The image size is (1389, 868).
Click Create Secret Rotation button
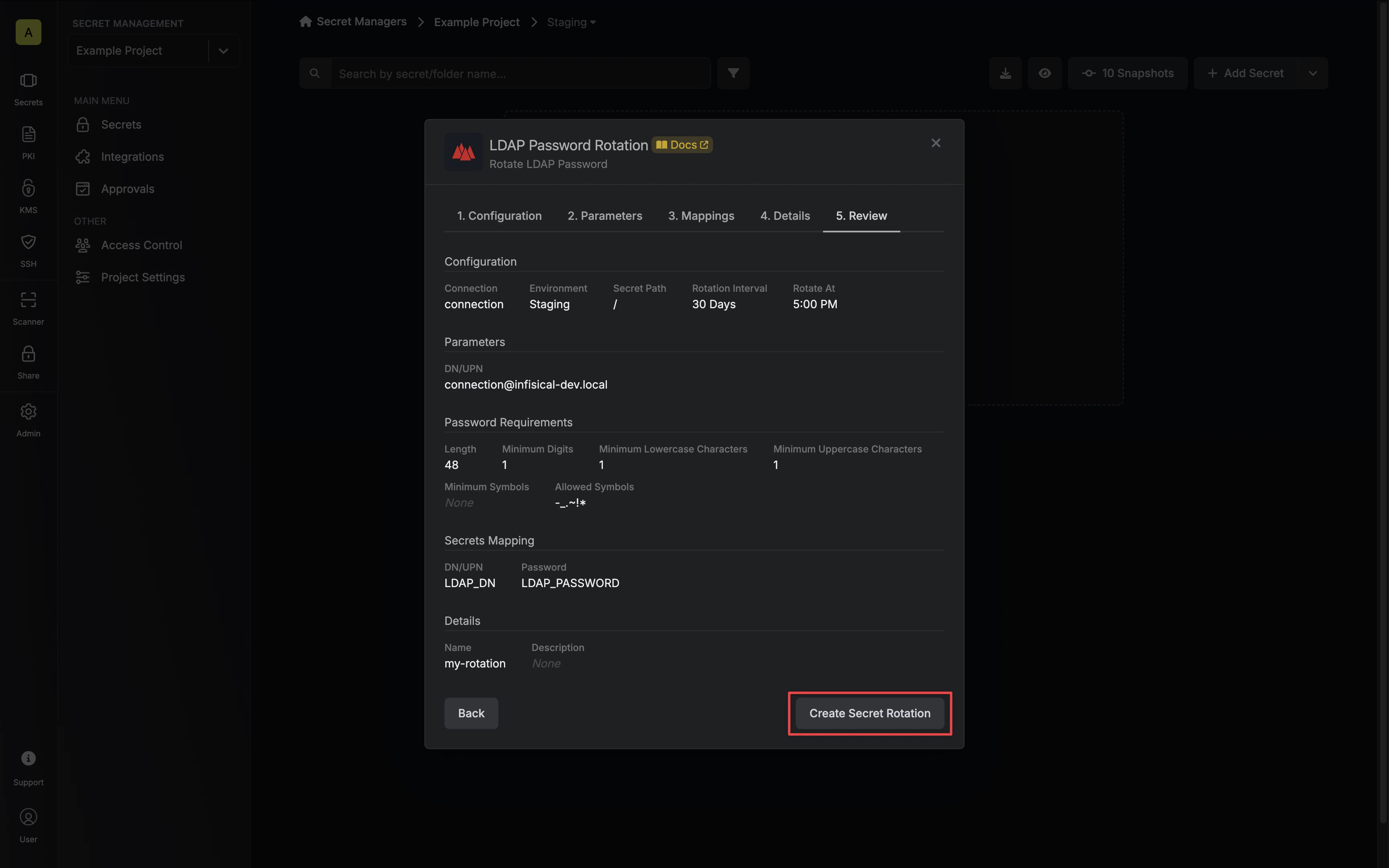point(870,713)
